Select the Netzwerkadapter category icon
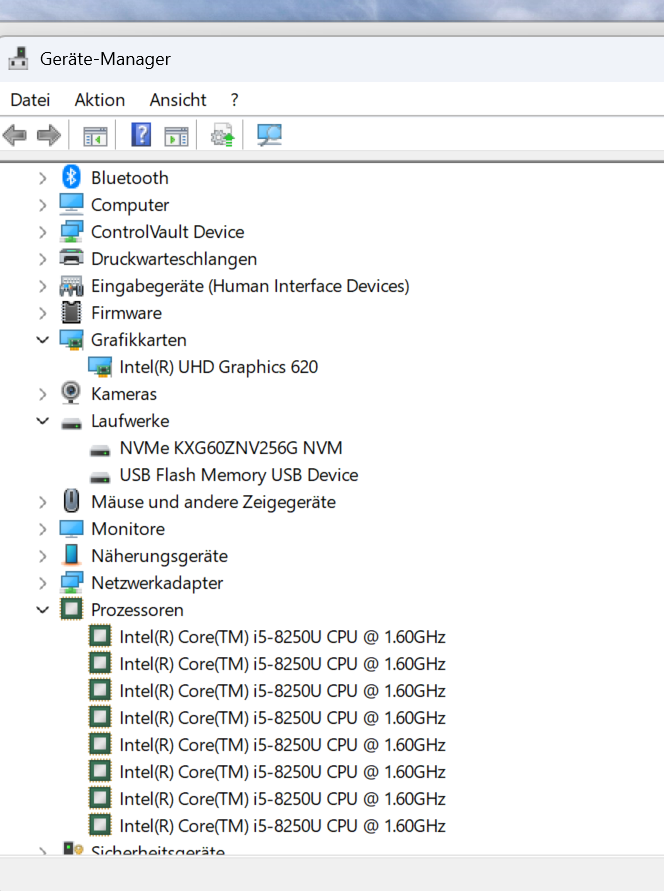Image resolution: width=664 pixels, height=891 pixels. (x=71, y=582)
